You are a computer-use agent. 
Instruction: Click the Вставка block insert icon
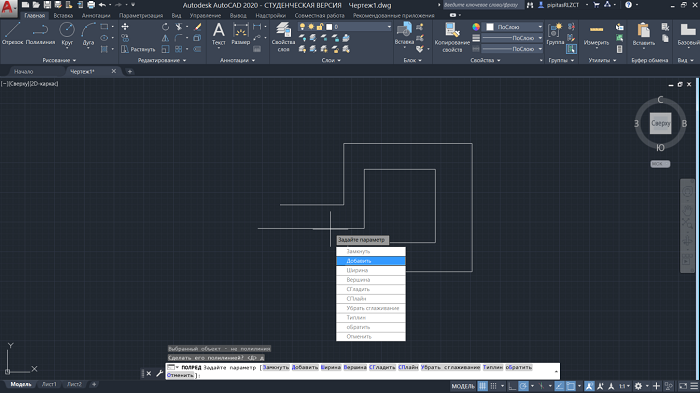click(x=404, y=34)
